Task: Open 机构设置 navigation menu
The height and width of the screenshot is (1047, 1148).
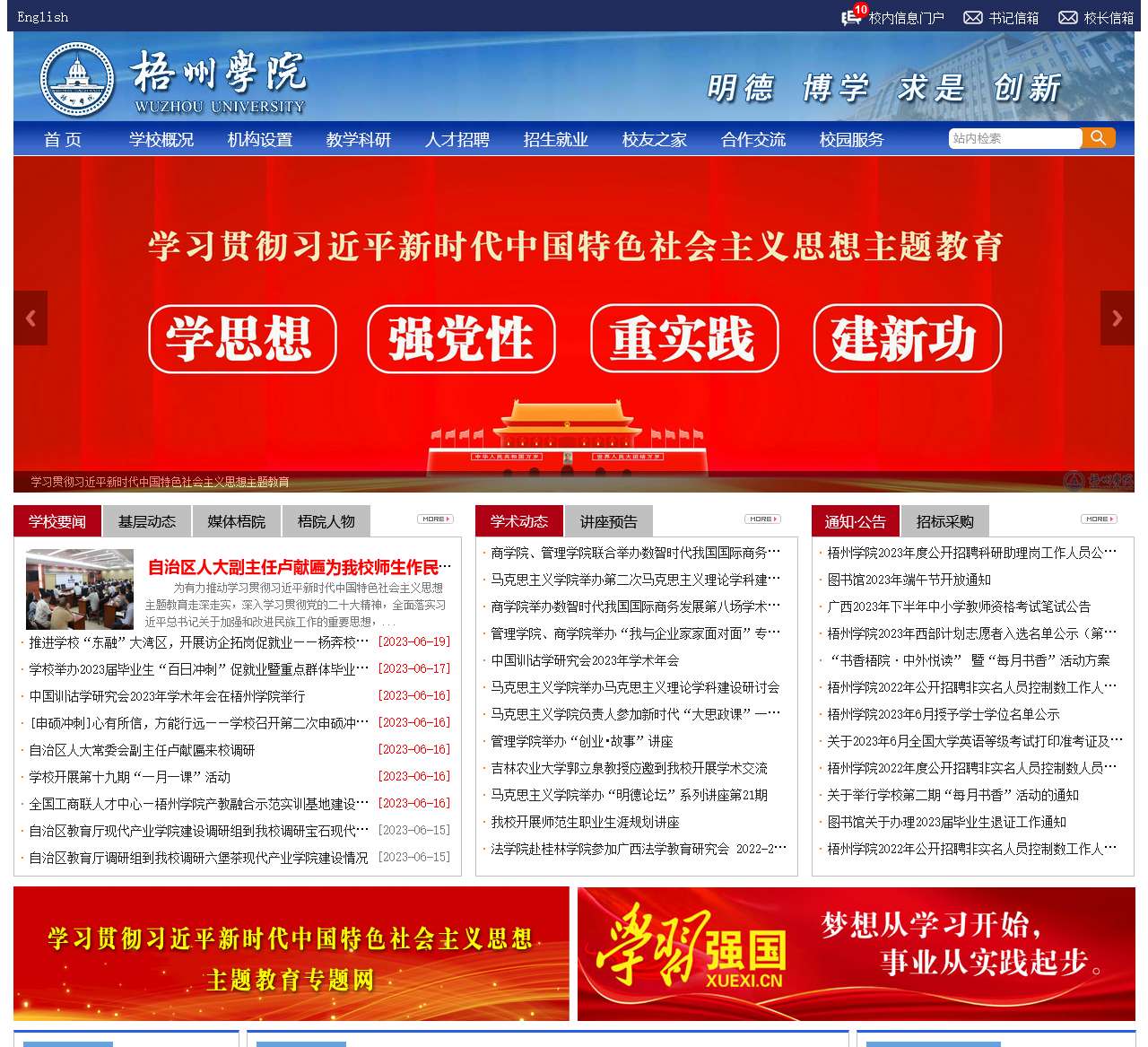Action: click(260, 139)
